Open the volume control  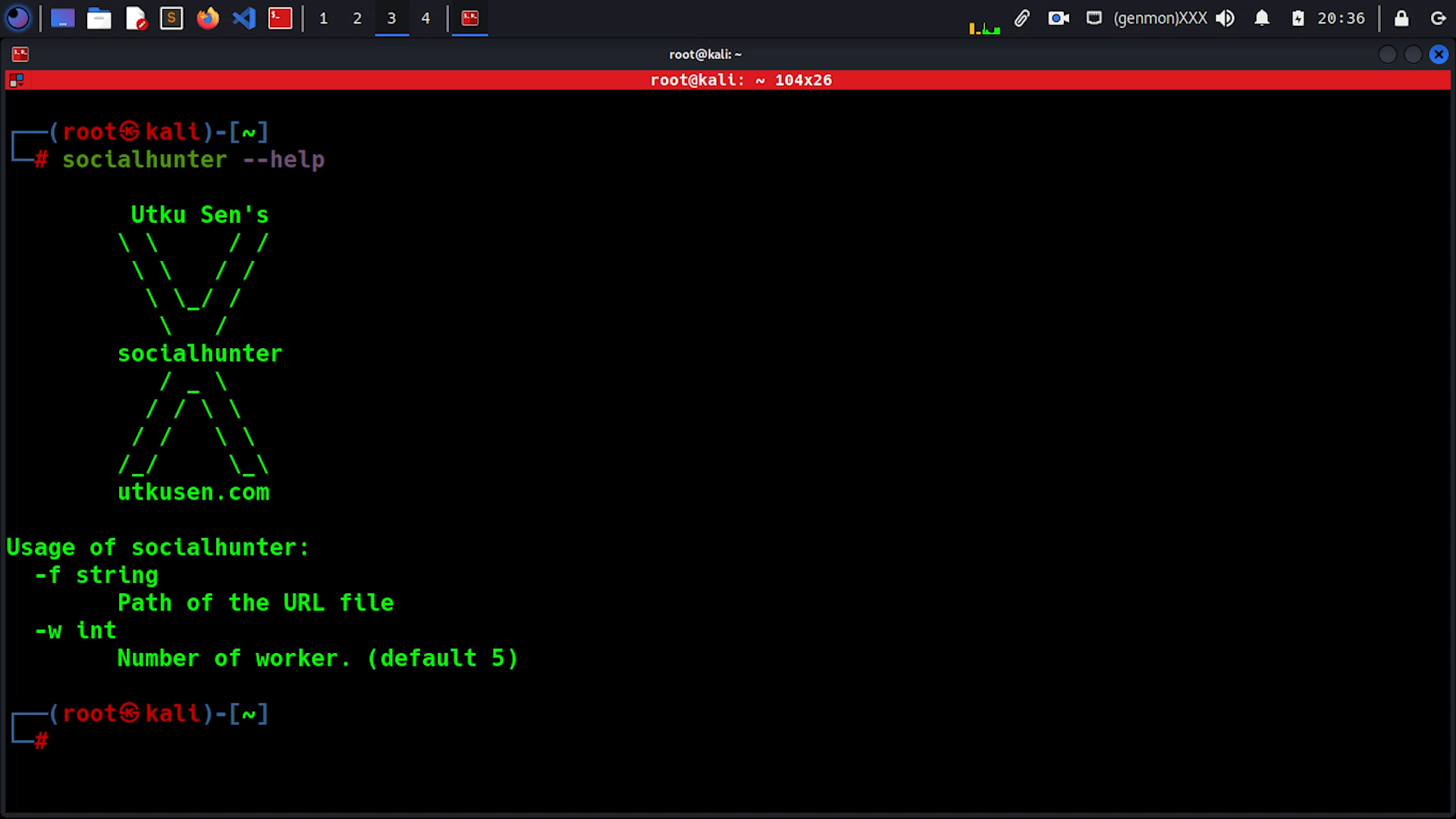pos(1225,18)
